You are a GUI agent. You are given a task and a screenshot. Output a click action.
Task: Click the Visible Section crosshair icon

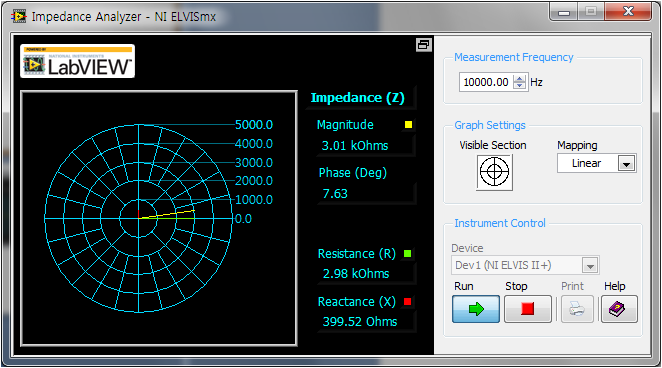coord(494,172)
